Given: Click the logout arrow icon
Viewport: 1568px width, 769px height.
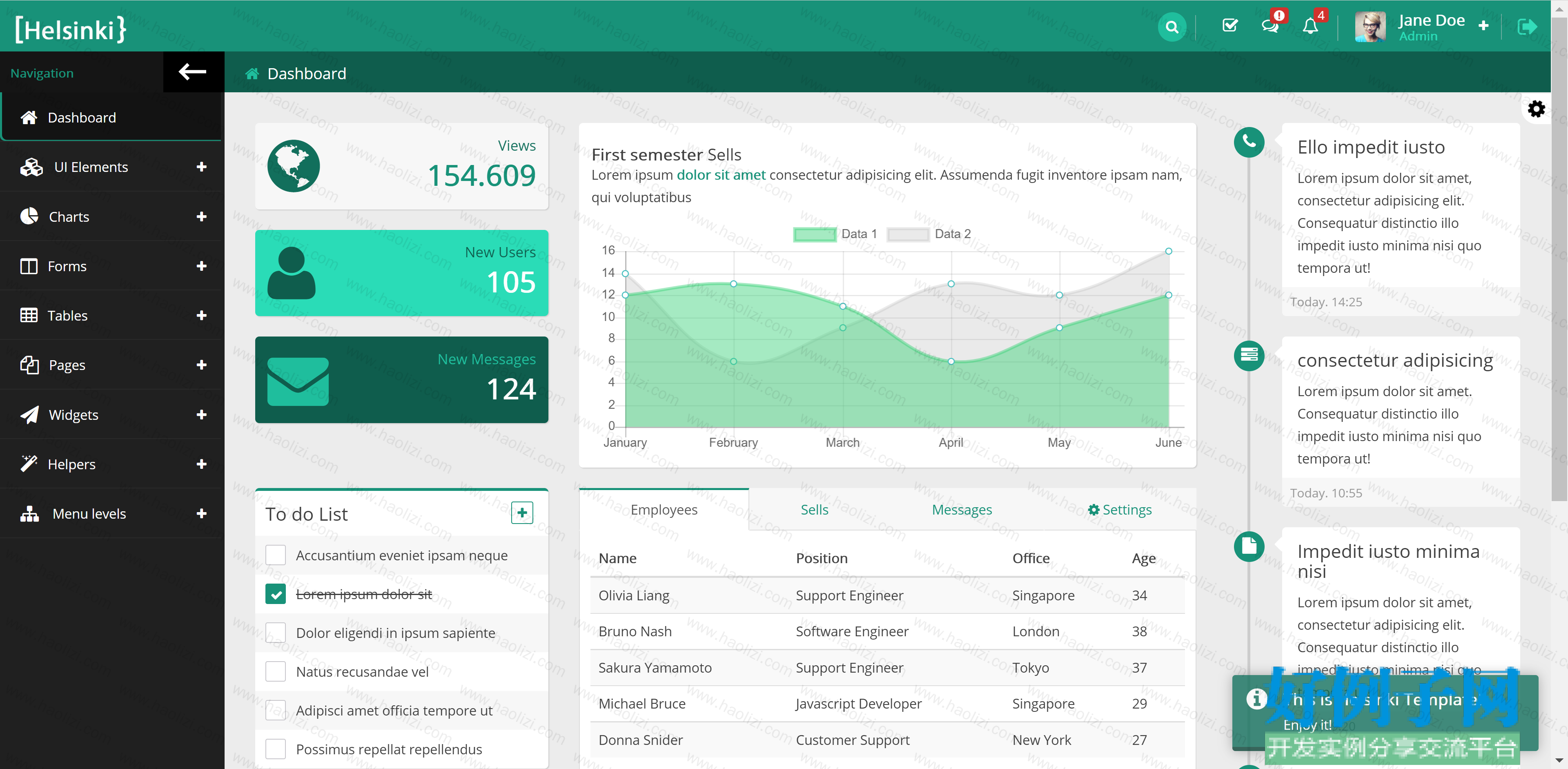Looking at the screenshot, I should [x=1527, y=27].
